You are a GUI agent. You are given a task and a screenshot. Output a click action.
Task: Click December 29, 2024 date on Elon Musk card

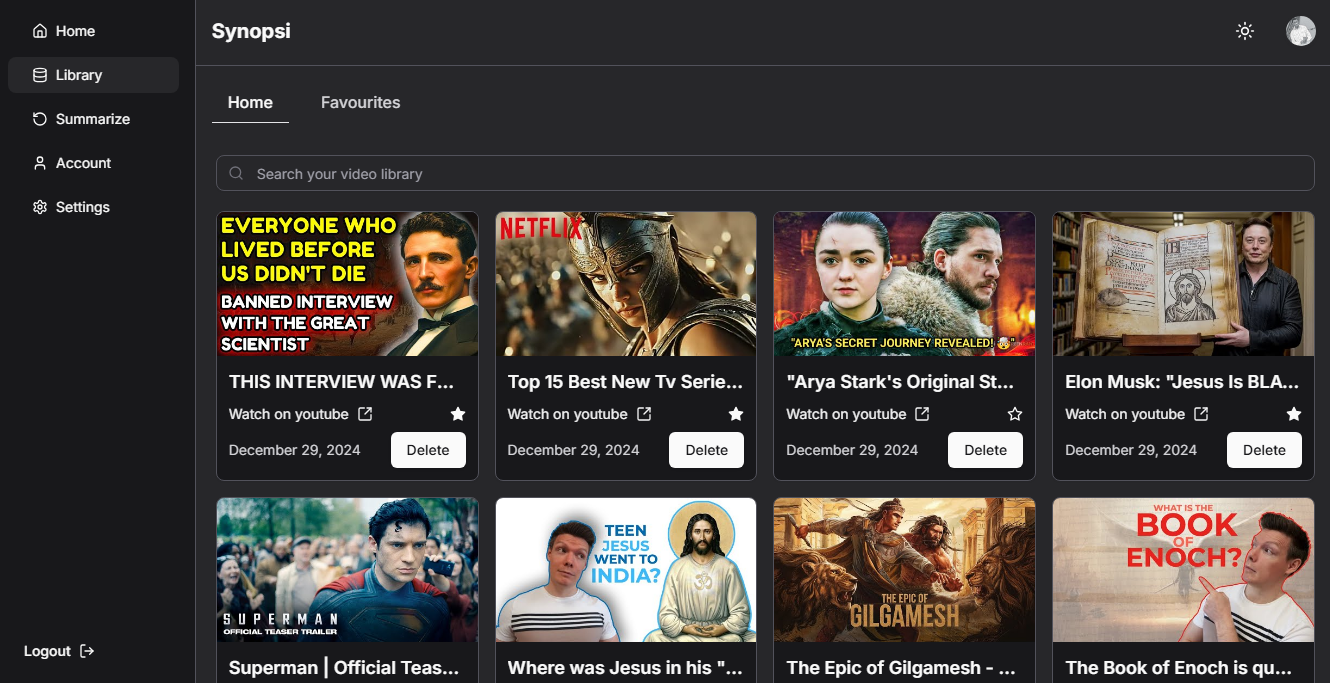1131,450
